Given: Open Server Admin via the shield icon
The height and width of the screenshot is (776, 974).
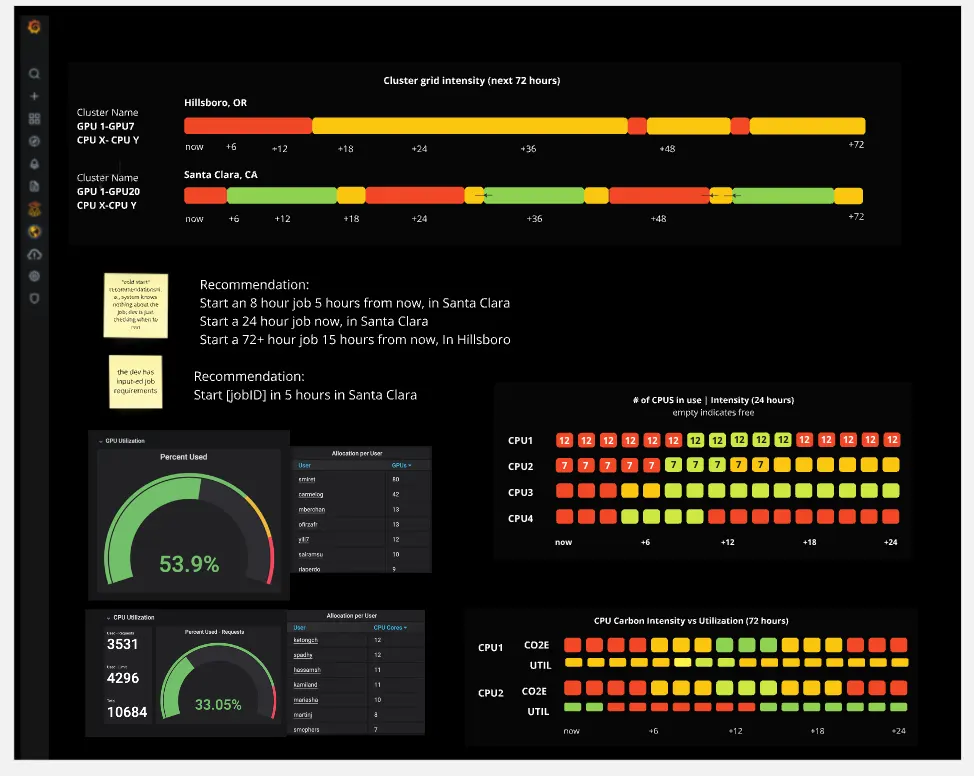Looking at the screenshot, I should (x=34, y=298).
